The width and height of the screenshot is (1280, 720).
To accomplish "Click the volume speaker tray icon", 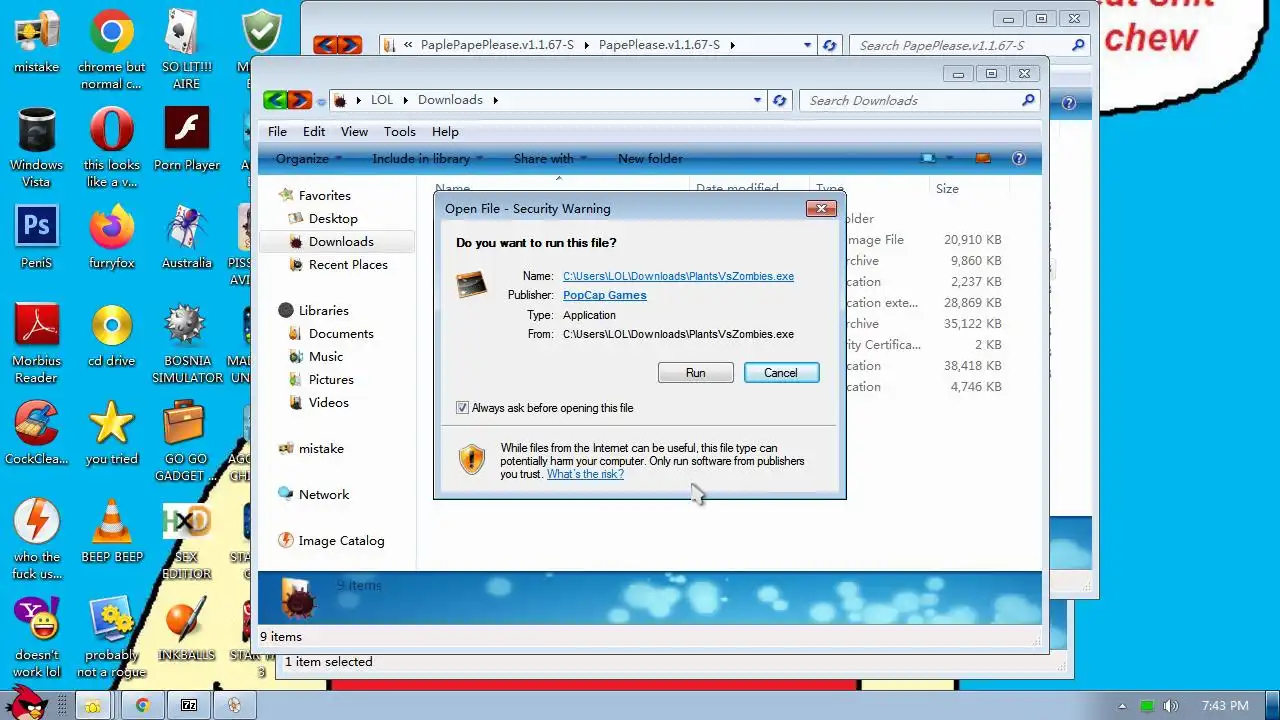I will (1170, 706).
